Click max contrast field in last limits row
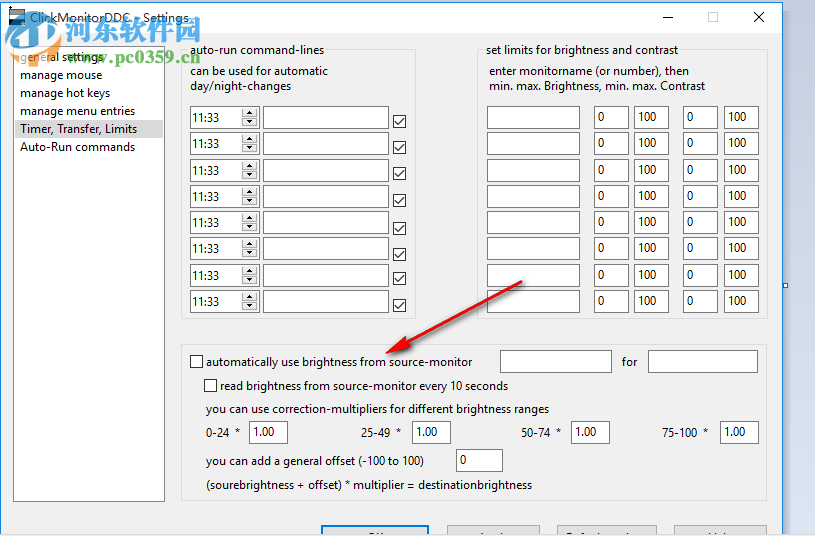The image size is (815, 536). (x=741, y=302)
